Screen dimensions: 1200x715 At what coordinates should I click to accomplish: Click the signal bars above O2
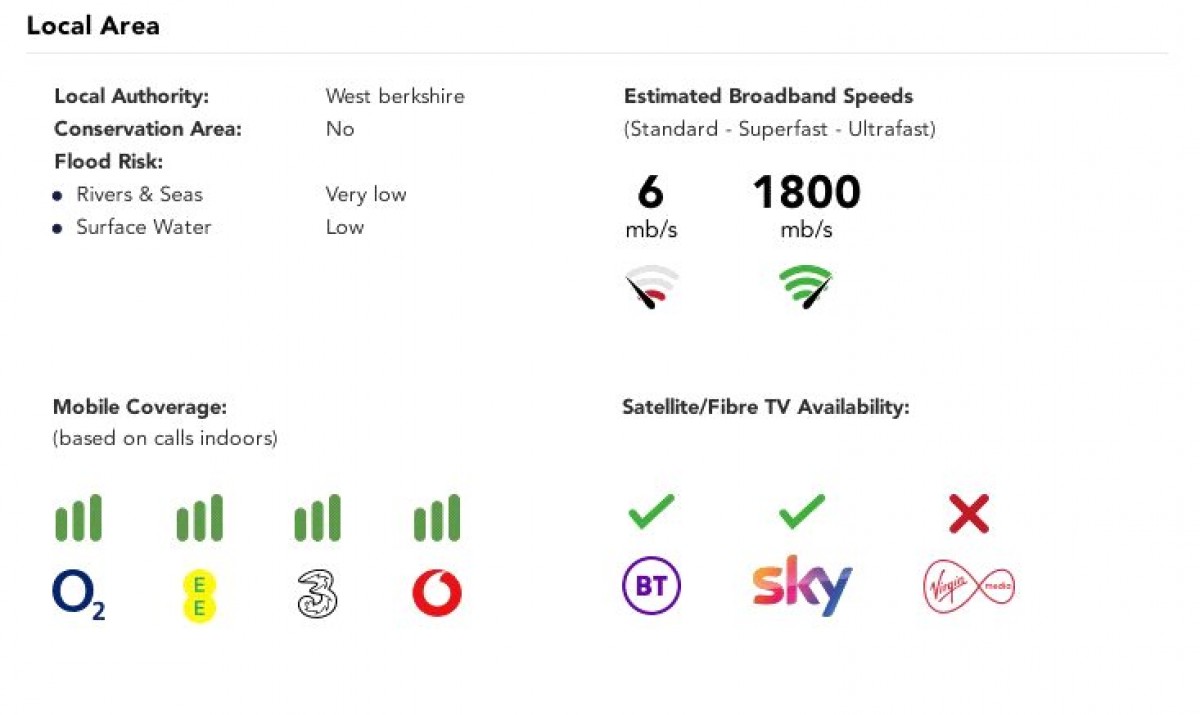(78, 518)
